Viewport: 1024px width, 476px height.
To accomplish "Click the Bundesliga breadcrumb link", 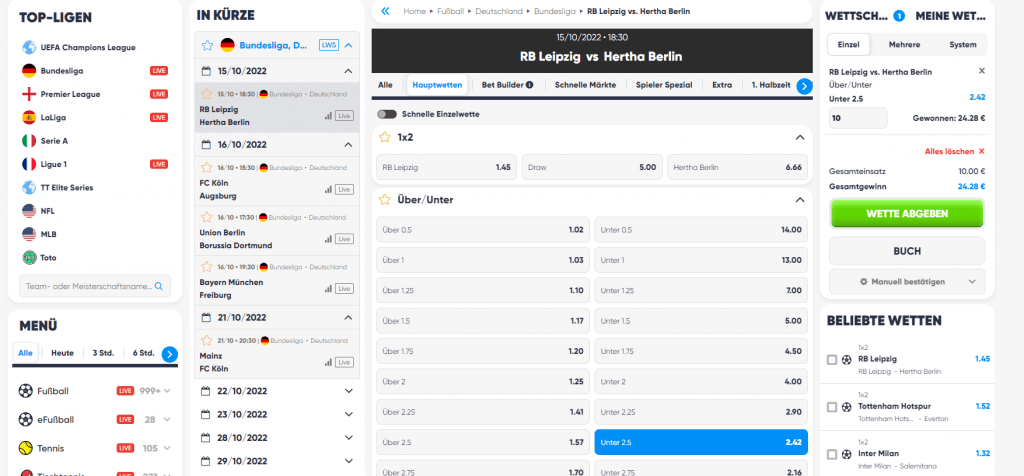I will click(554, 11).
